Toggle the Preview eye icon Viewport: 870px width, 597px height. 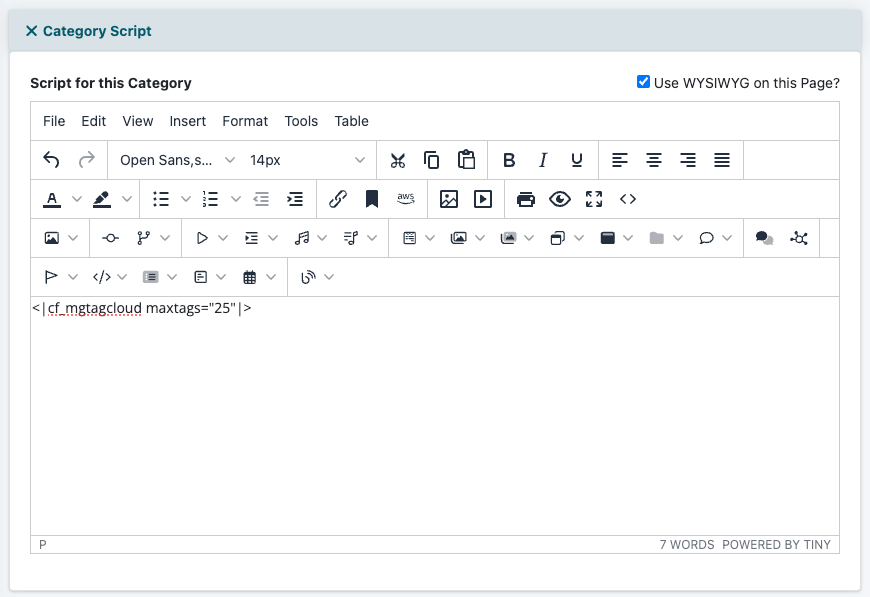[560, 199]
